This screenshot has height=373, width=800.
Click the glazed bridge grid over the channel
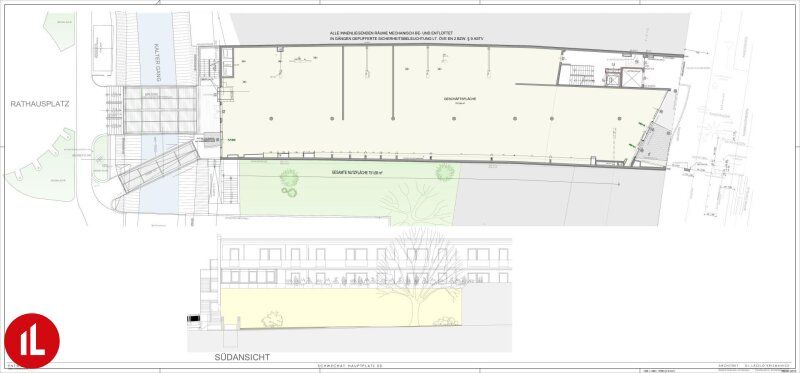pyautogui.click(x=160, y=110)
